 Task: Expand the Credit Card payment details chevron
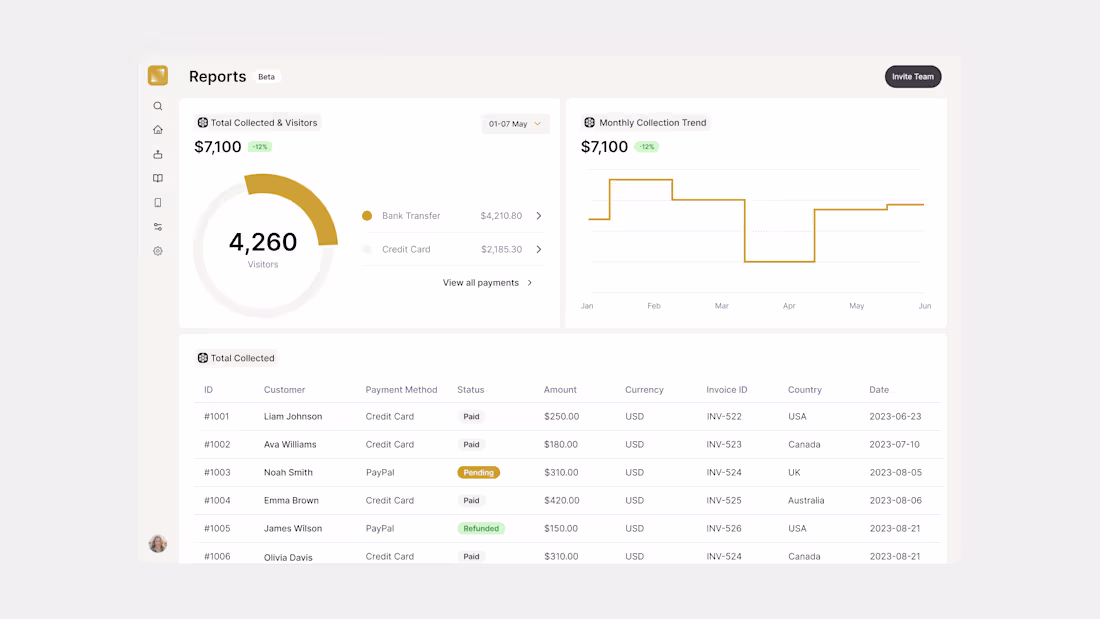point(538,249)
